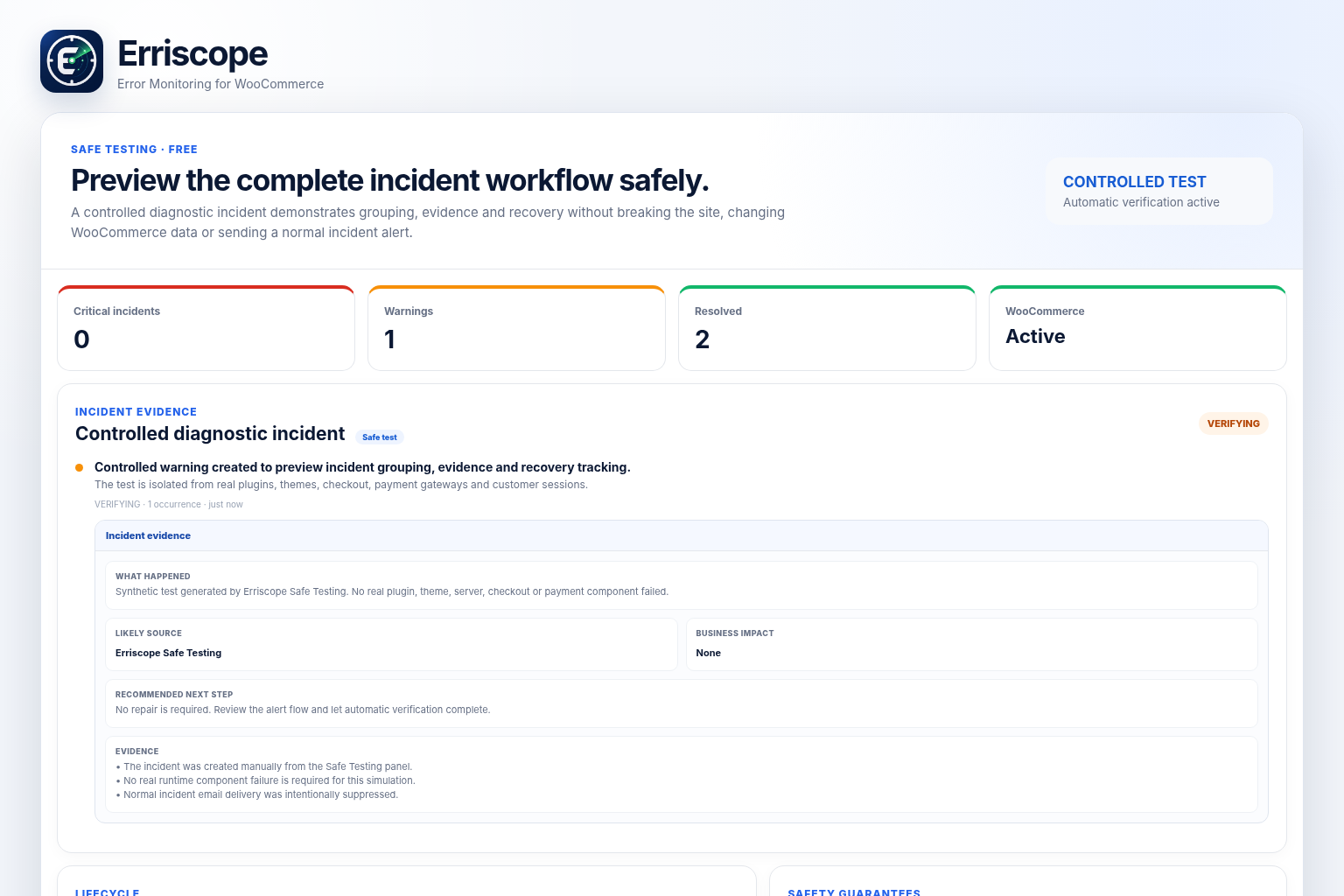Open the CONTROLLED TEST status card
The width and height of the screenshot is (1344, 896).
[1158, 191]
